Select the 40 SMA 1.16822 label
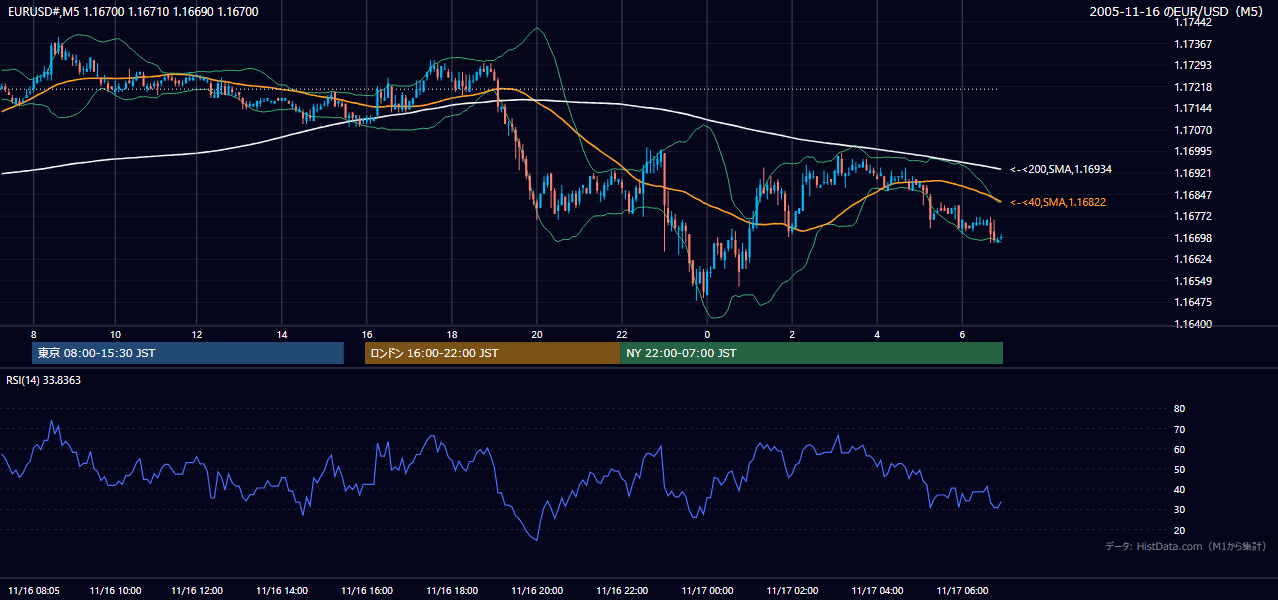 pyautogui.click(x=1058, y=202)
